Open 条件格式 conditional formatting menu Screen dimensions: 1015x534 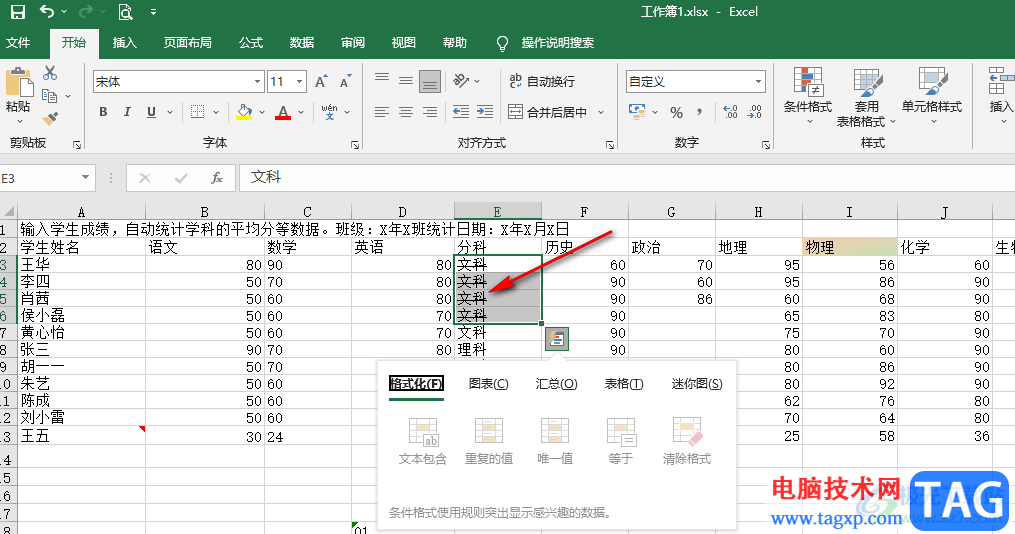pyautogui.click(x=808, y=95)
